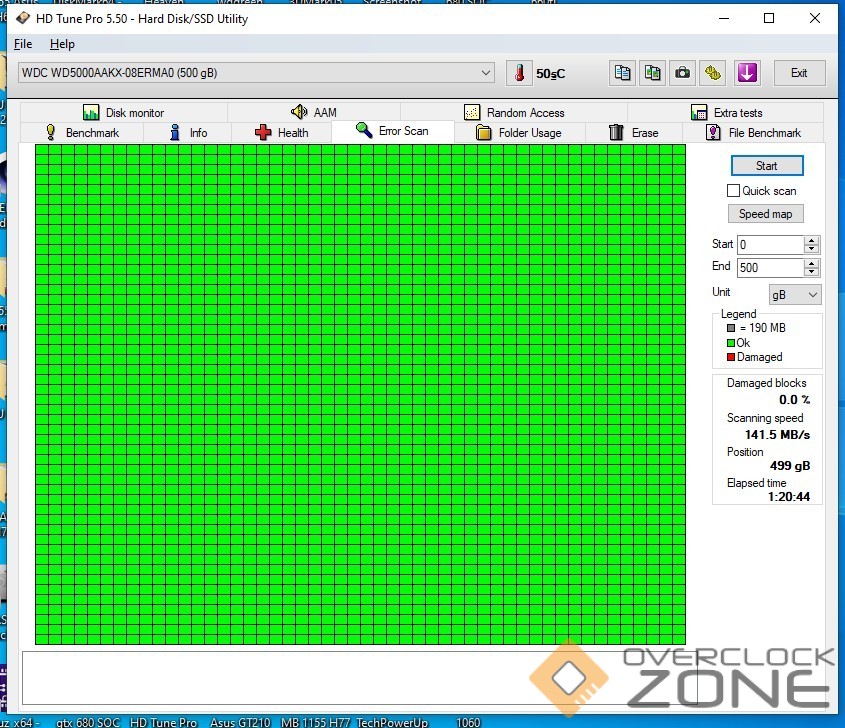
Task: Click the Extra tests tab icon
Action: [699, 112]
